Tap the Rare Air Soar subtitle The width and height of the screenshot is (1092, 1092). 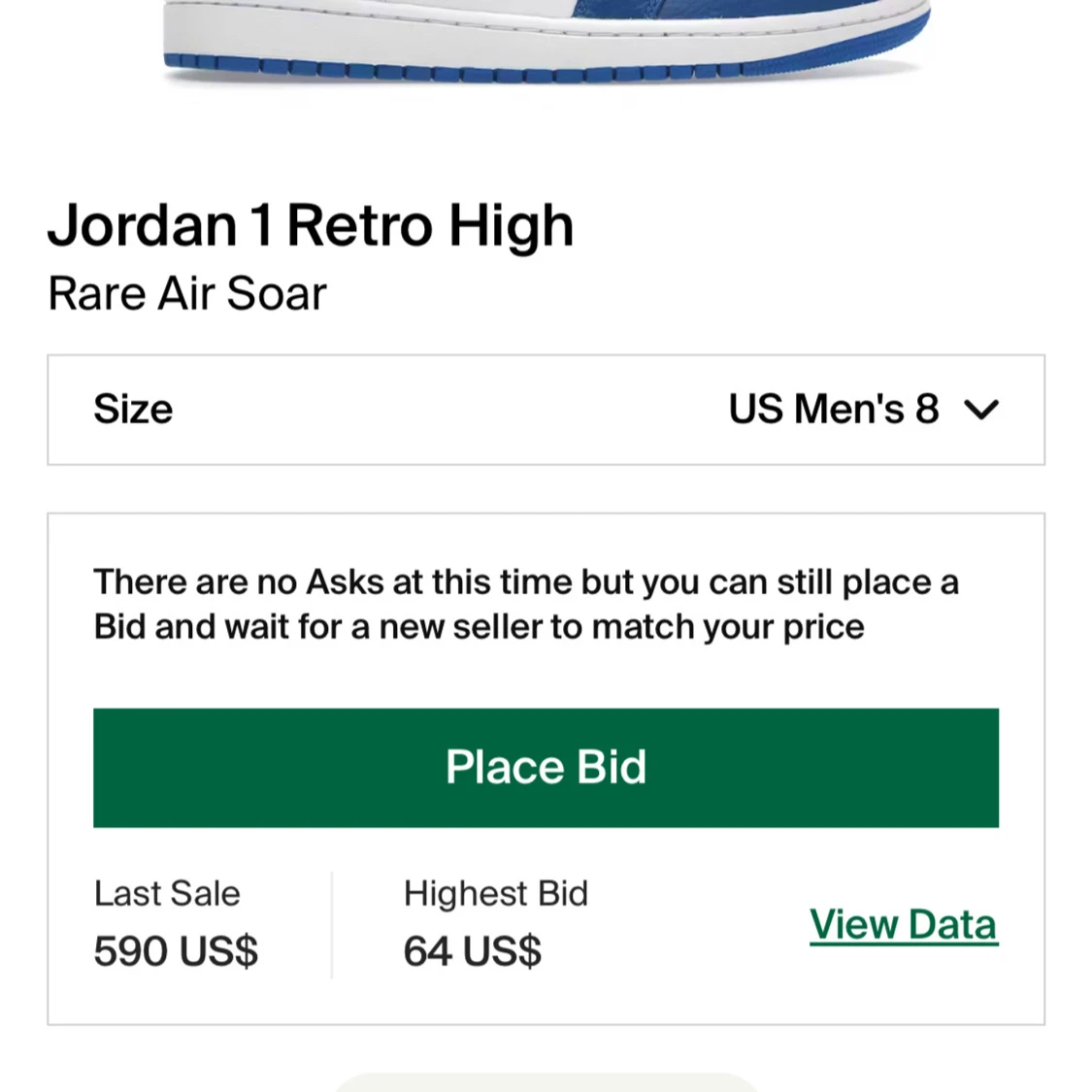(187, 293)
